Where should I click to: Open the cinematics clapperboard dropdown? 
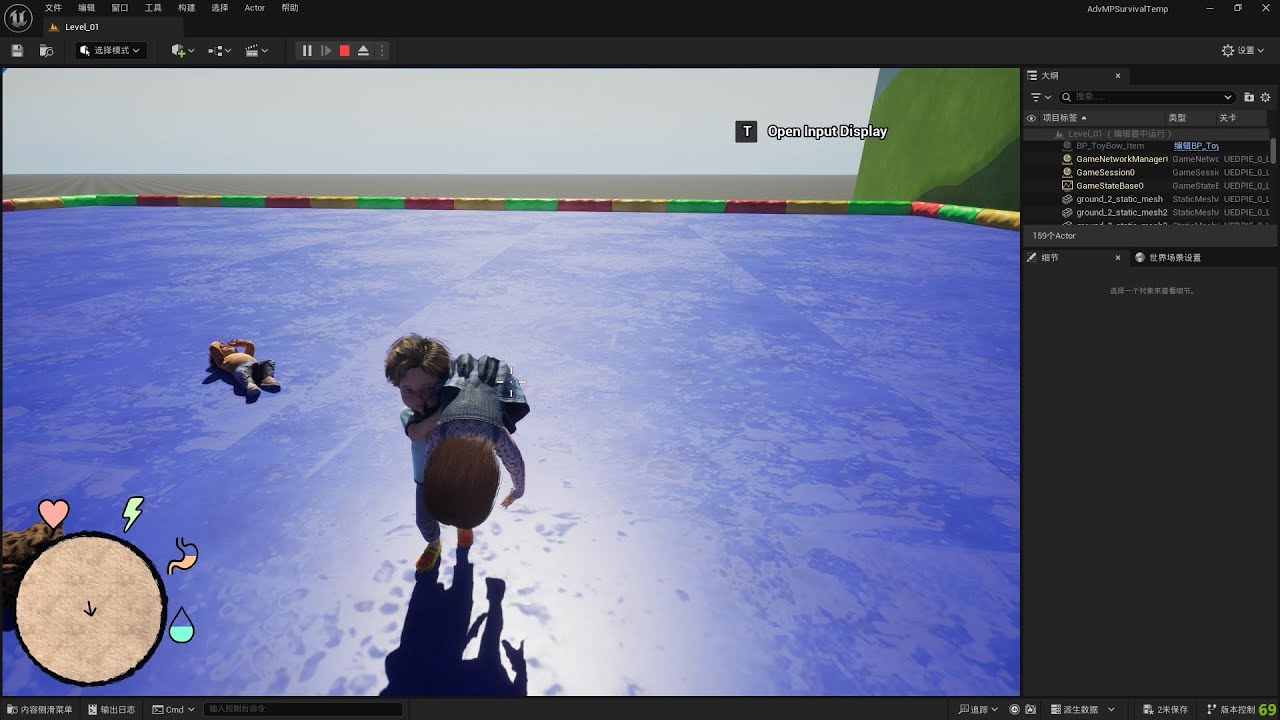click(x=257, y=50)
